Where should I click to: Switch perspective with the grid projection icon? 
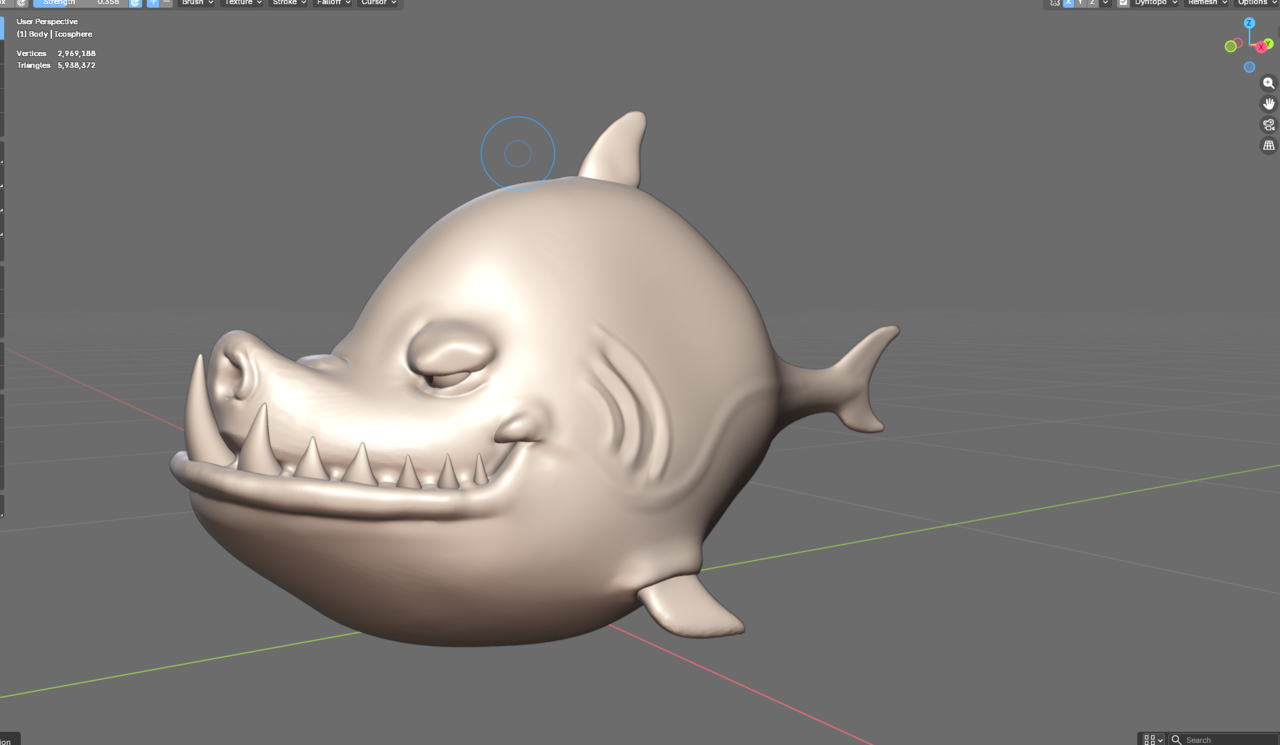coord(1268,145)
